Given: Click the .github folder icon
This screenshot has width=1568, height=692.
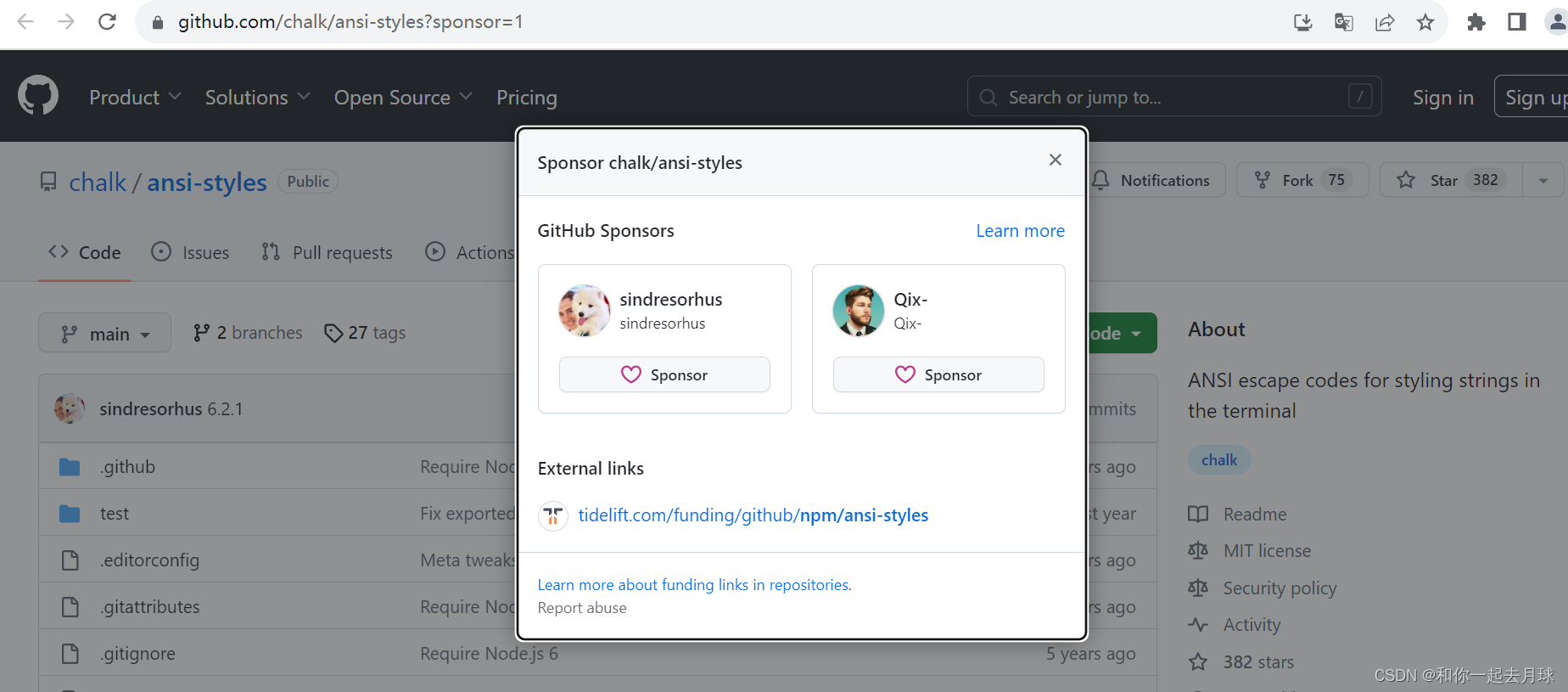Looking at the screenshot, I should [x=70, y=467].
